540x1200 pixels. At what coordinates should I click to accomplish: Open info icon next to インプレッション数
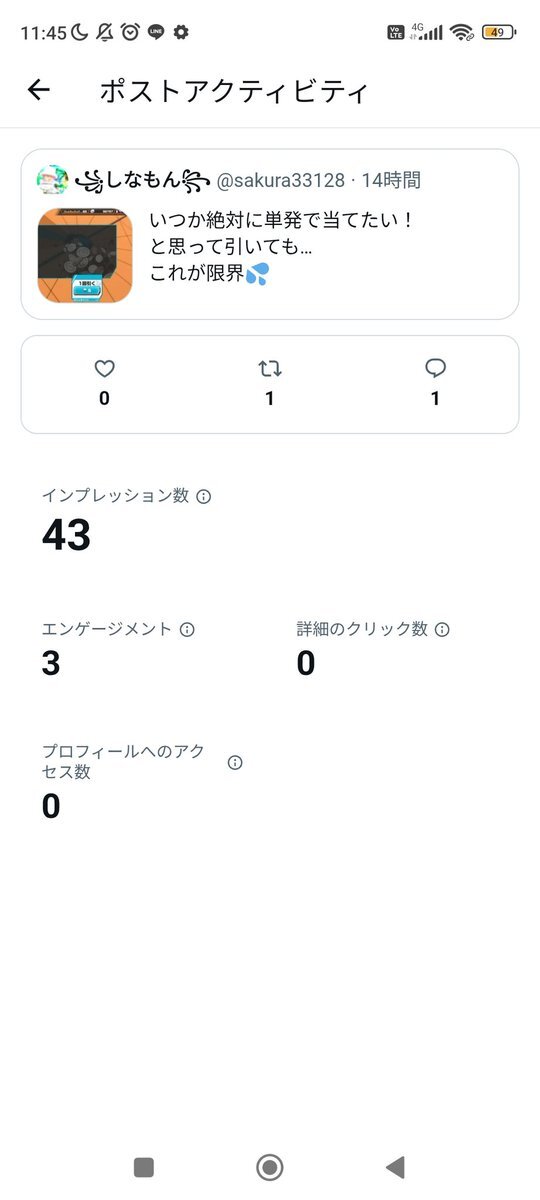point(204,496)
